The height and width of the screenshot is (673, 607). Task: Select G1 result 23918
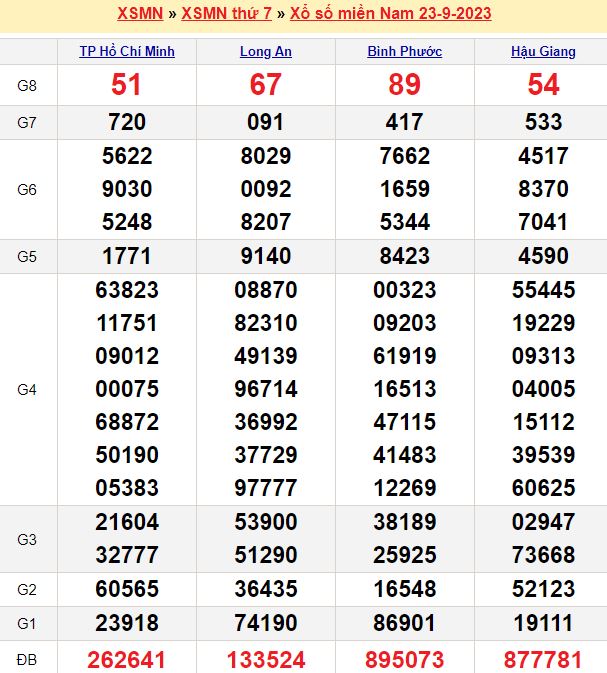point(127,623)
